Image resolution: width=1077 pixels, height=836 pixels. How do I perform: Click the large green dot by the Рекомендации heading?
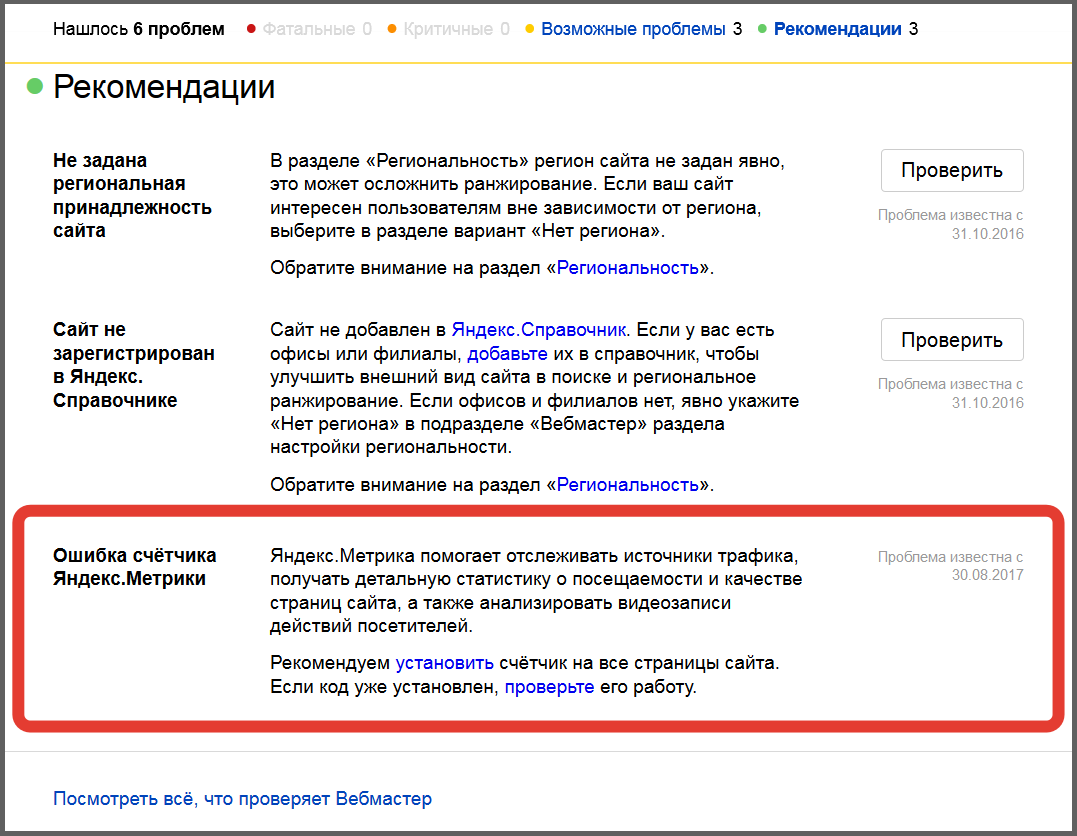pyautogui.click(x=35, y=87)
